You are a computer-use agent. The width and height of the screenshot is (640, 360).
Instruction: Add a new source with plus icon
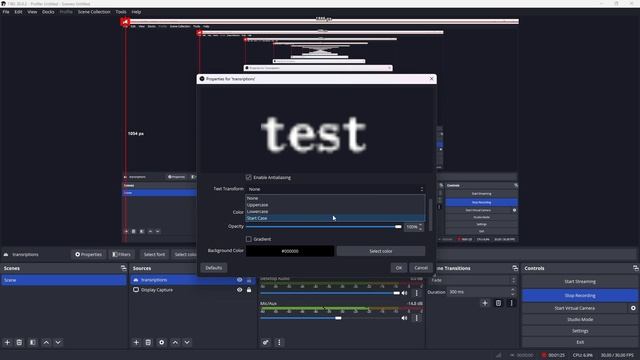point(136,342)
